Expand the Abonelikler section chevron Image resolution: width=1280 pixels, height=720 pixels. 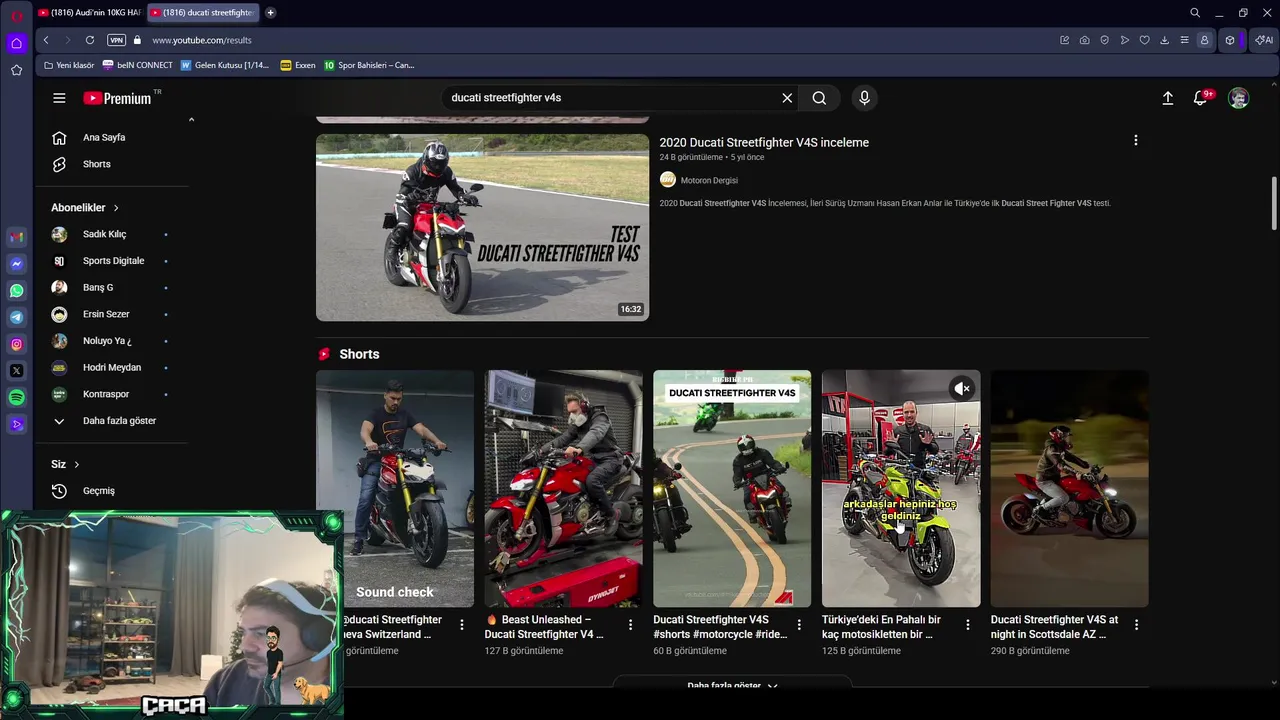(116, 208)
